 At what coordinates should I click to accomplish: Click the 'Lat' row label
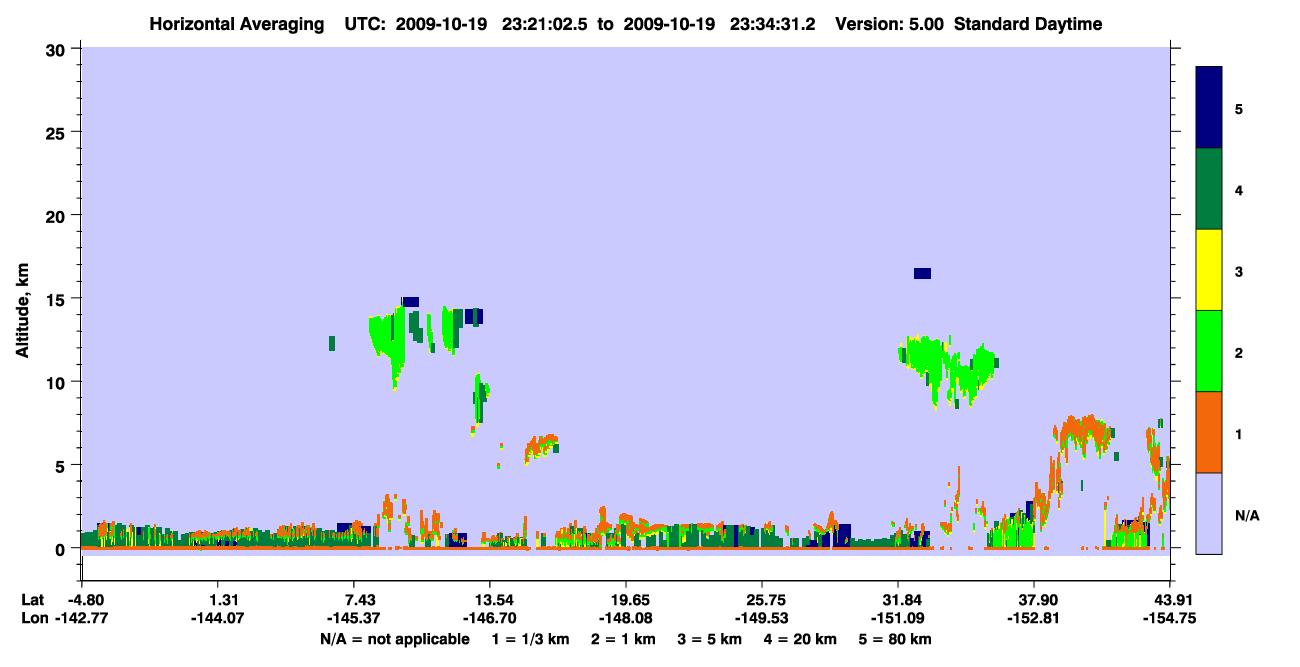(32, 600)
